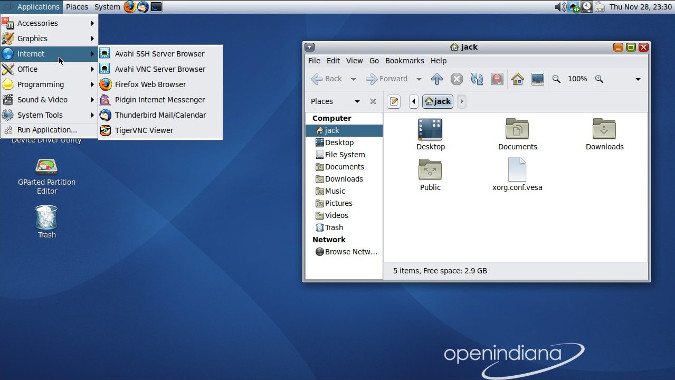Select Videos in the sidebar

click(x=344, y=215)
